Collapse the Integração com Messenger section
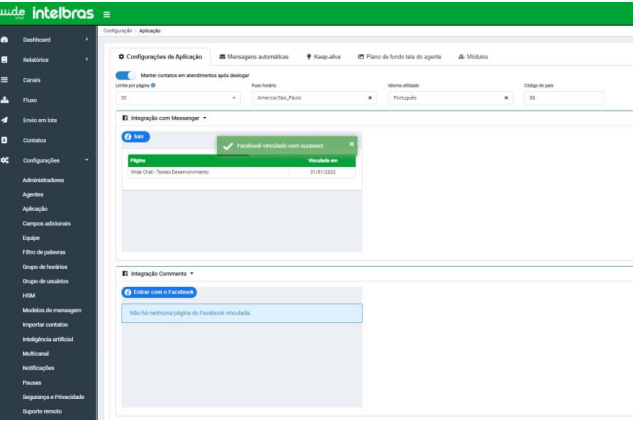The image size is (633, 421). tap(204, 118)
